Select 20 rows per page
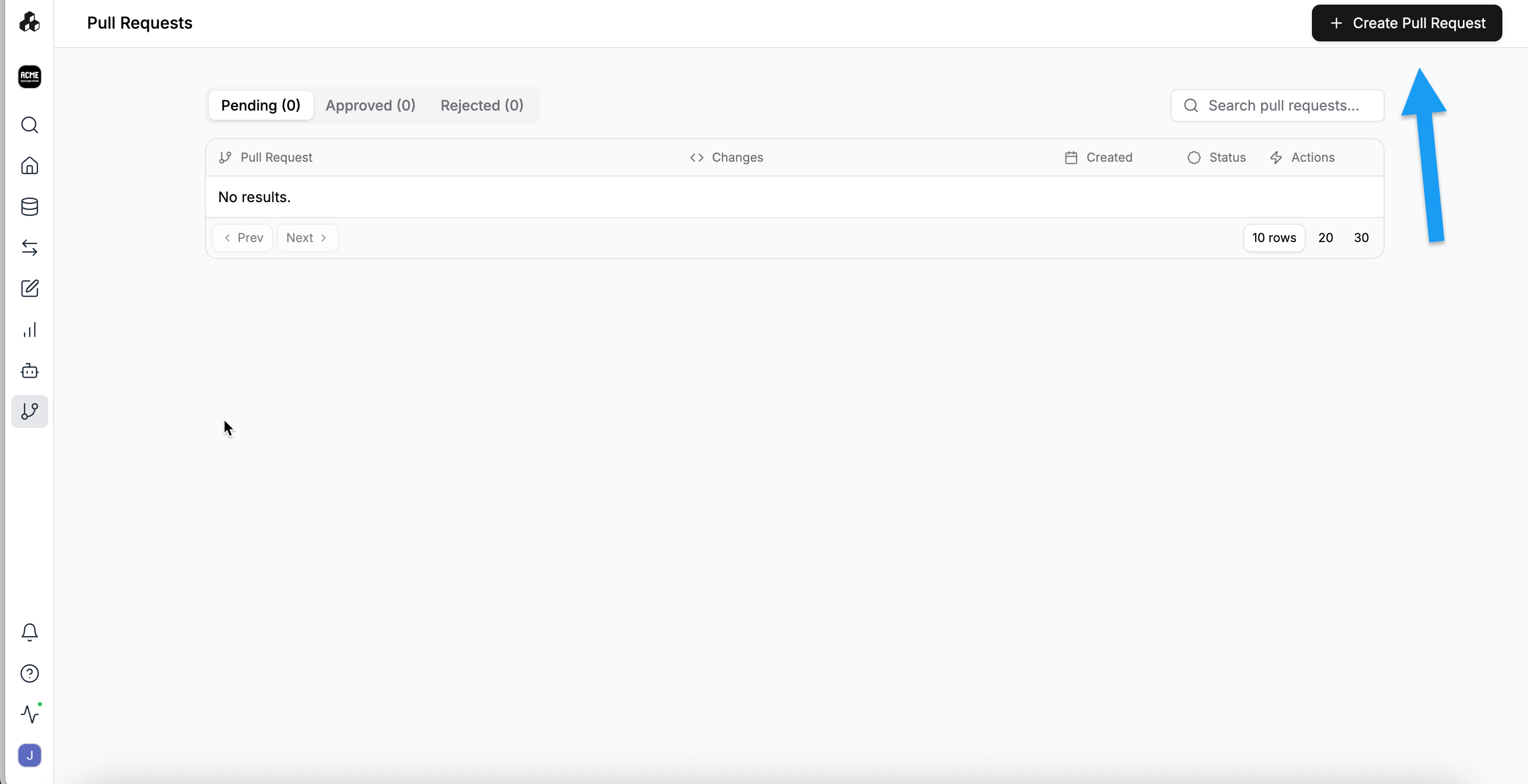Image resolution: width=1528 pixels, height=784 pixels. (x=1325, y=237)
